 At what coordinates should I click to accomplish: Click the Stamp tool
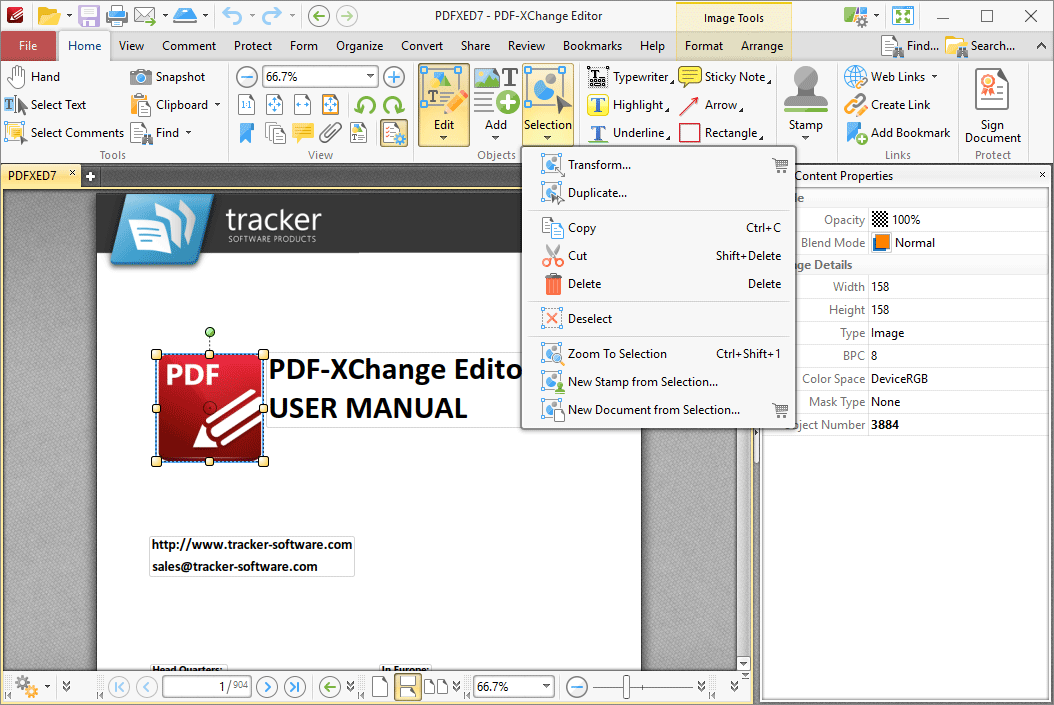coord(806,100)
